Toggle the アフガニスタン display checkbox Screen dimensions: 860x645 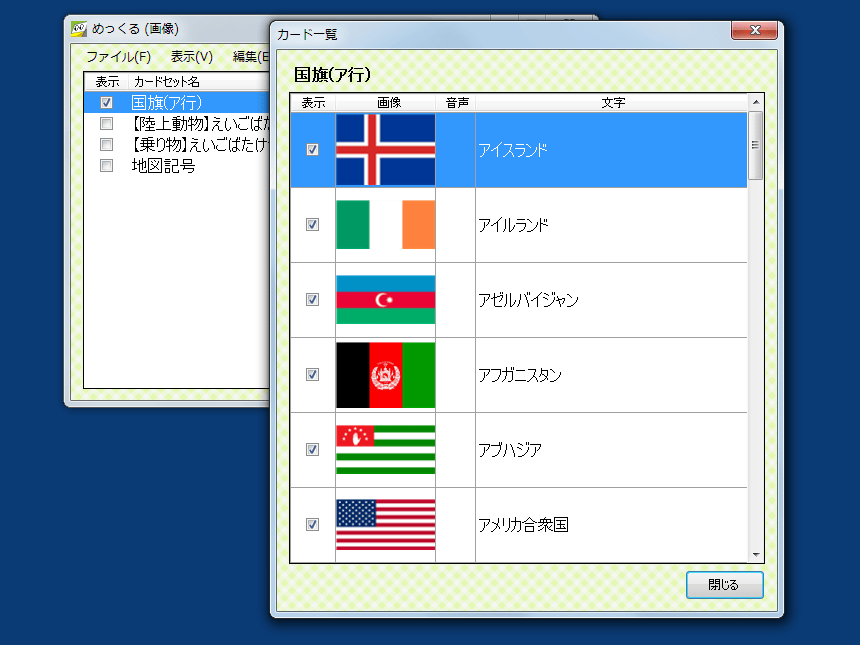[313, 375]
